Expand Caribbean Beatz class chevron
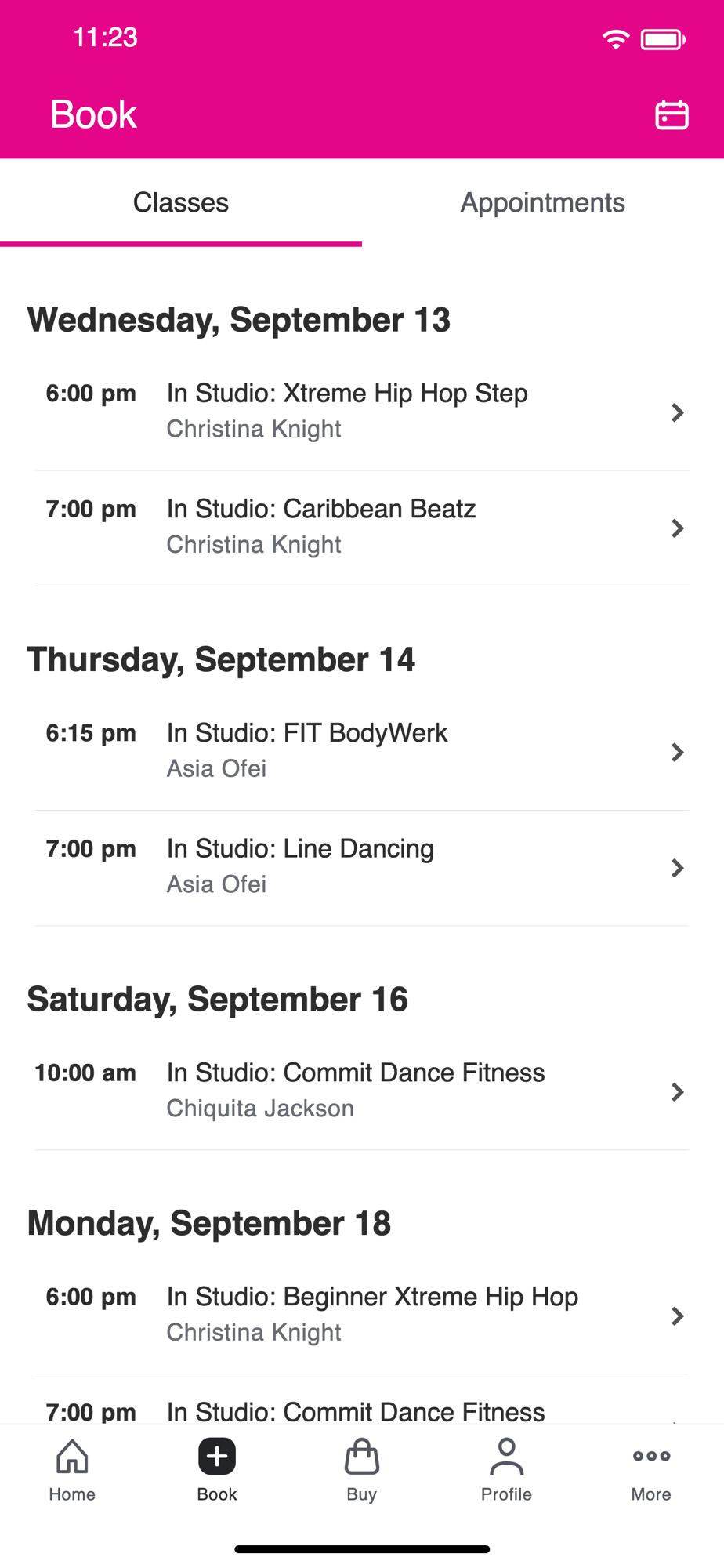724x1568 pixels. 678,528
